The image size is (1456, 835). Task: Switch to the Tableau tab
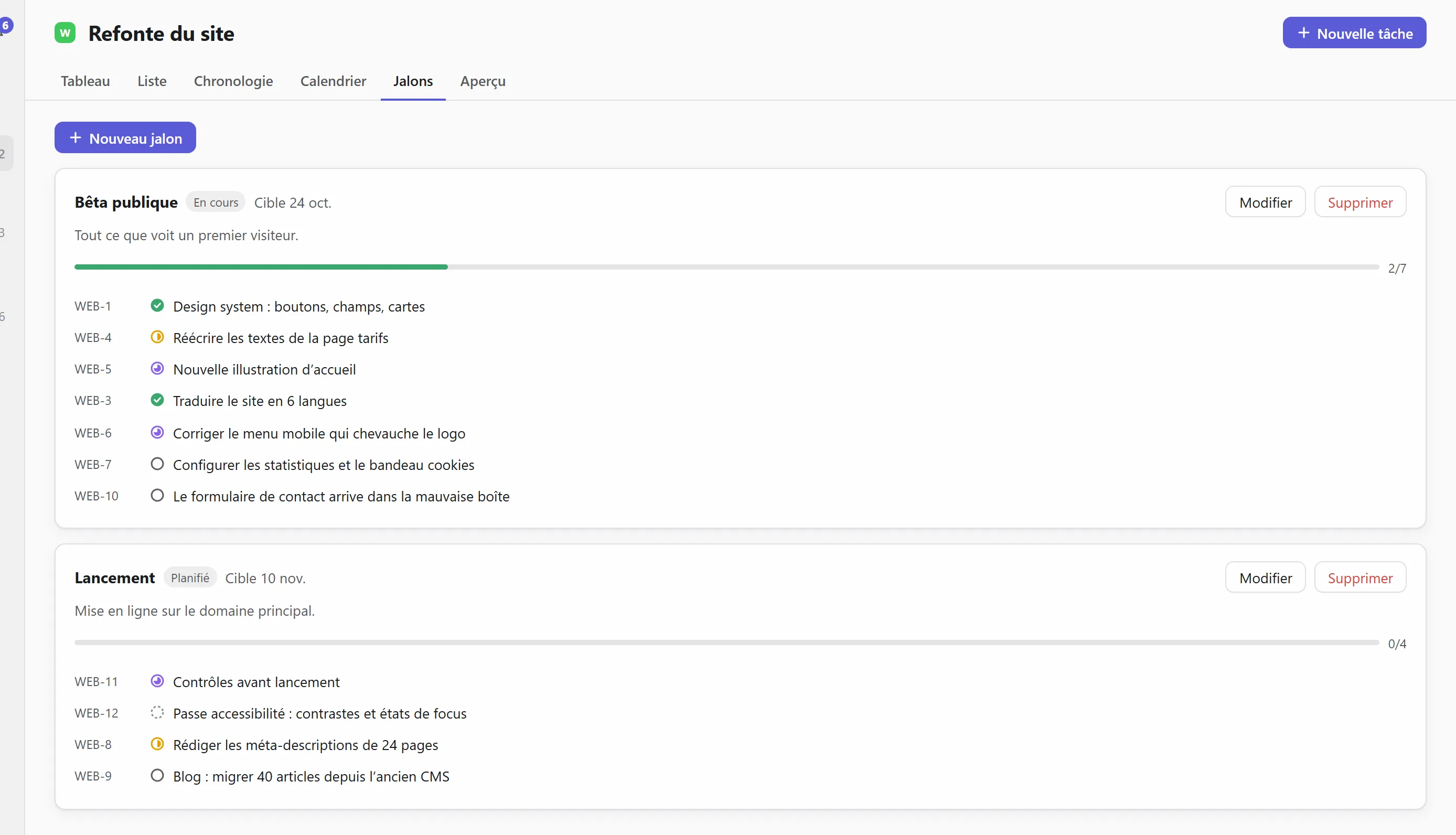click(85, 81)
